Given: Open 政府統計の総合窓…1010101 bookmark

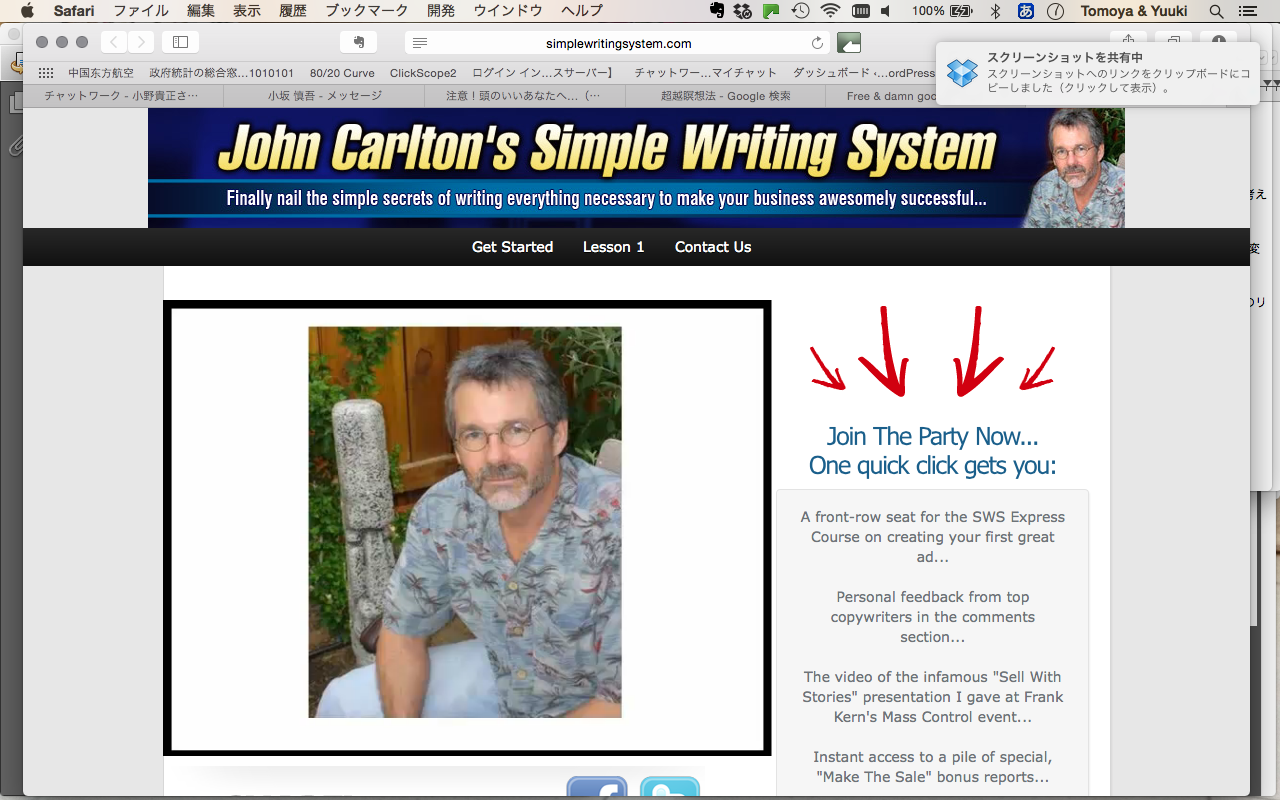Looking at the screenshot, I should point(221,73).
